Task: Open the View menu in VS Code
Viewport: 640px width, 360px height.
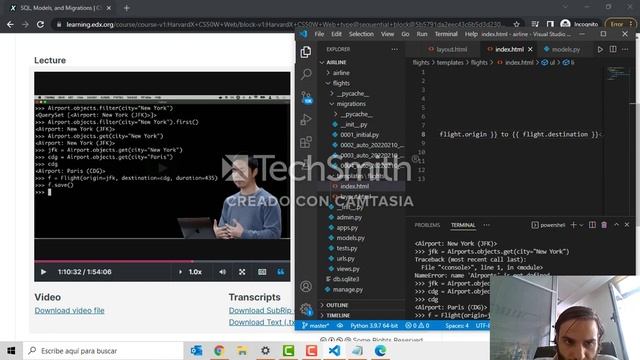Action: (x=387, y=34)
